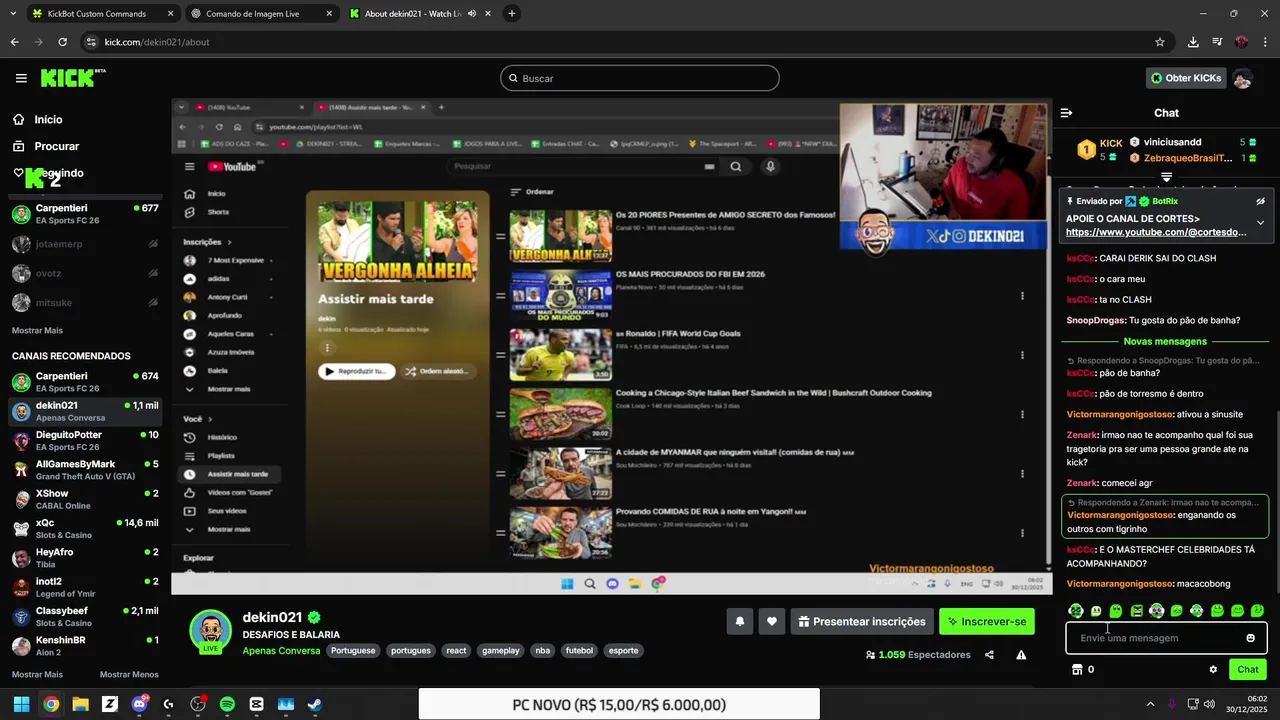Collapse recommended list with Mostrar Menos

click(129, 674)
